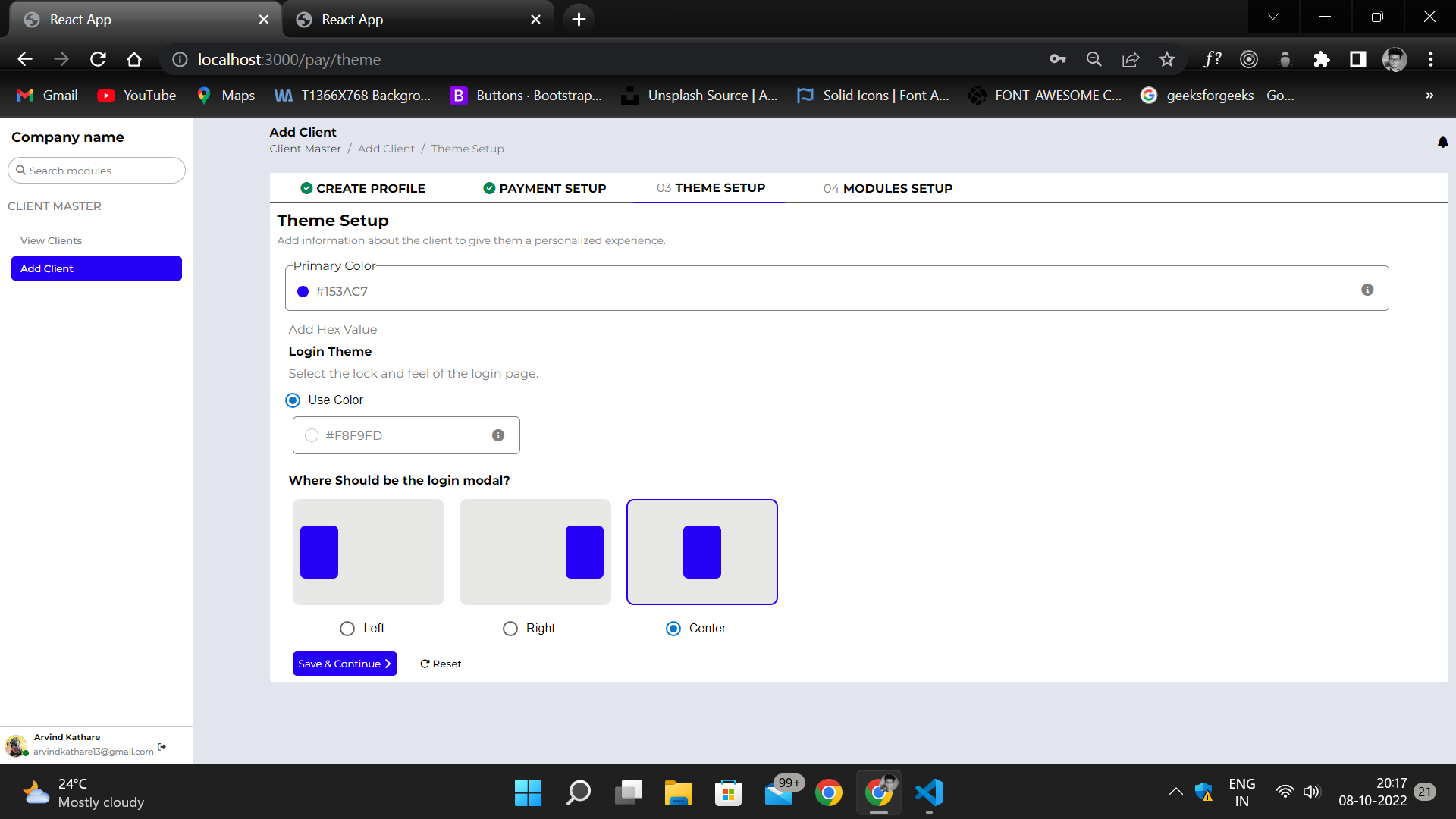Choose Left login modal position

(347, 629)
